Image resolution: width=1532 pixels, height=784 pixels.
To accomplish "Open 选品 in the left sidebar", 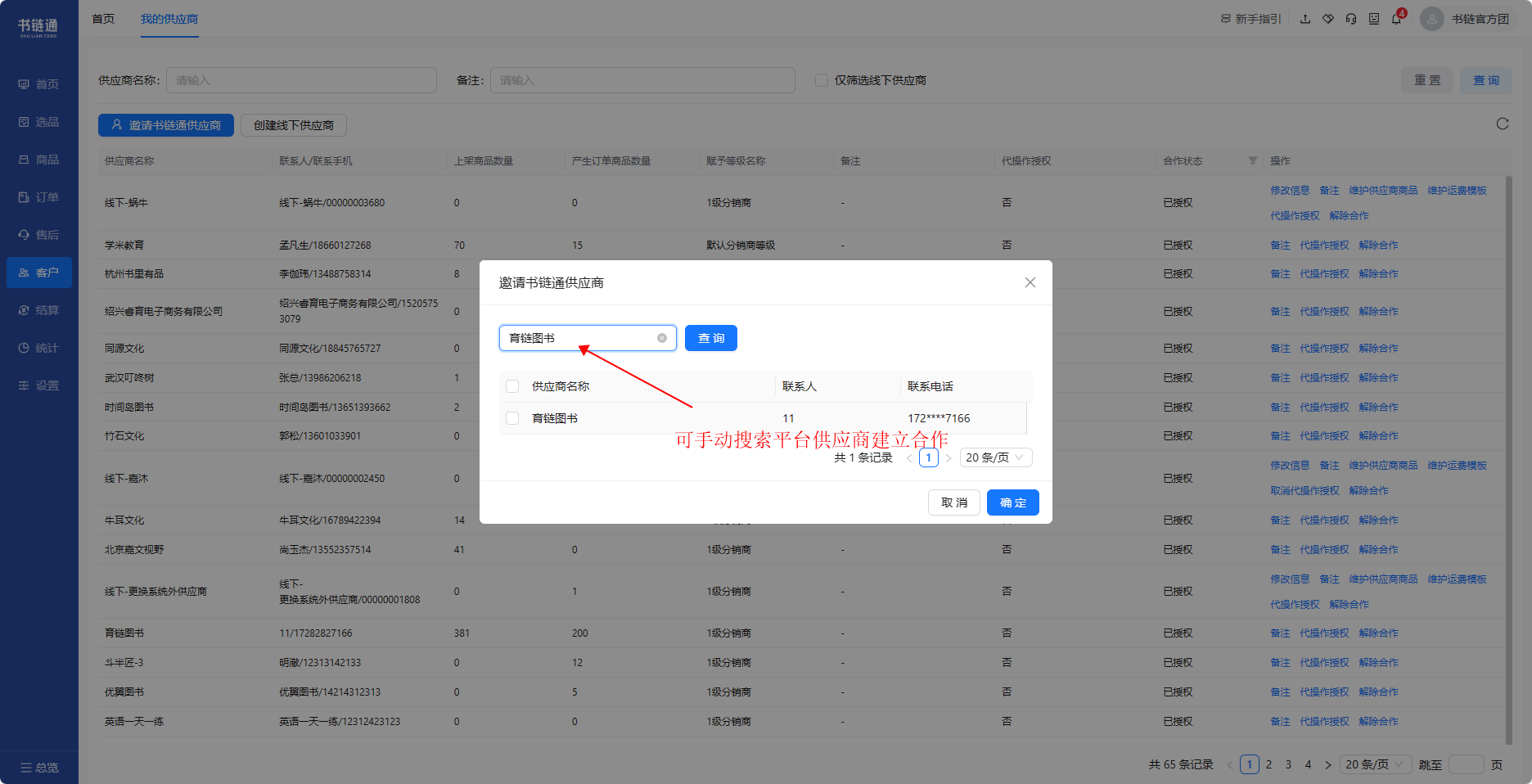I will pos(39,122).
